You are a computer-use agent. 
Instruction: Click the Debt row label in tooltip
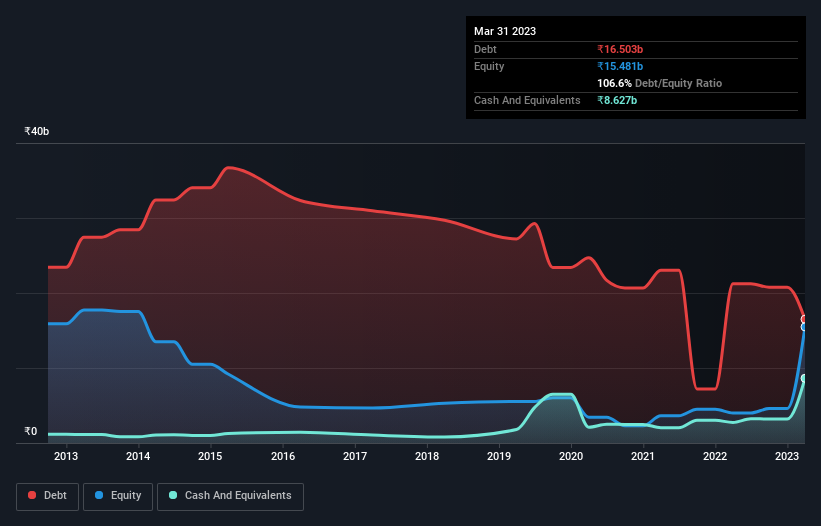(x=485, y=49)
